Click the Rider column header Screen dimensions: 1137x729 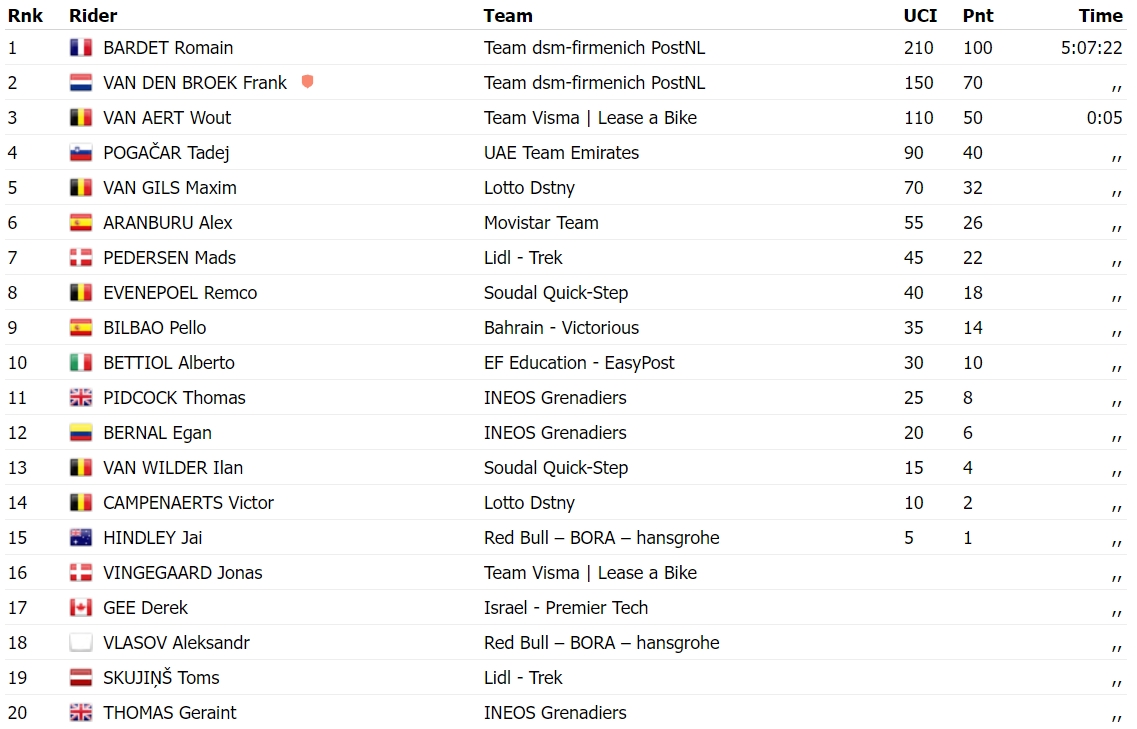point(93,15)
